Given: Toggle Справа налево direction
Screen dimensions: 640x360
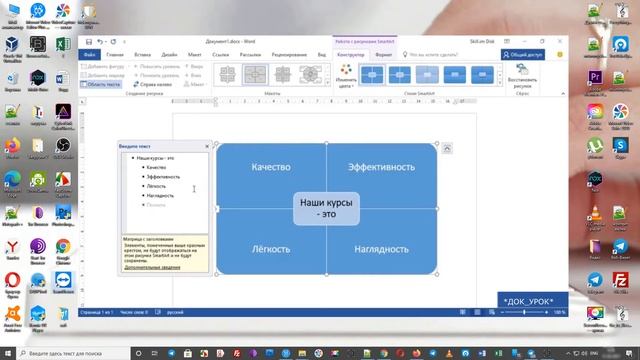Looking at the screenshot, I should point(153,84).
